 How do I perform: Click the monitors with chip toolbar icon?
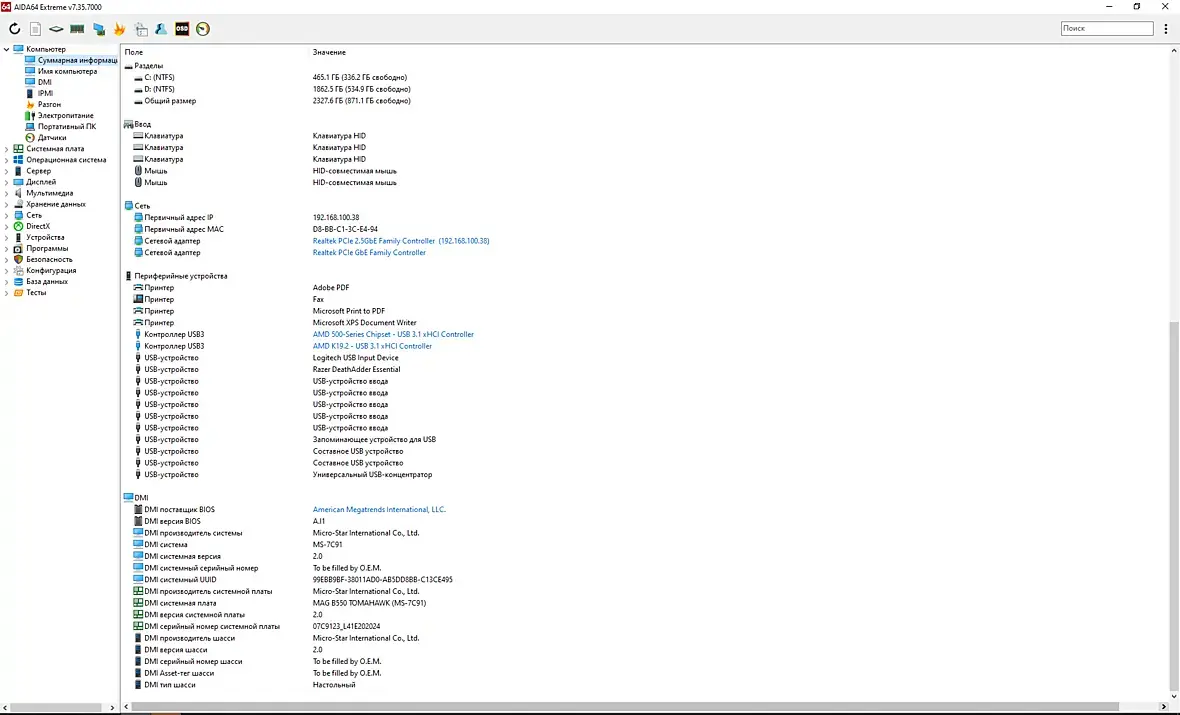(99, 29)
